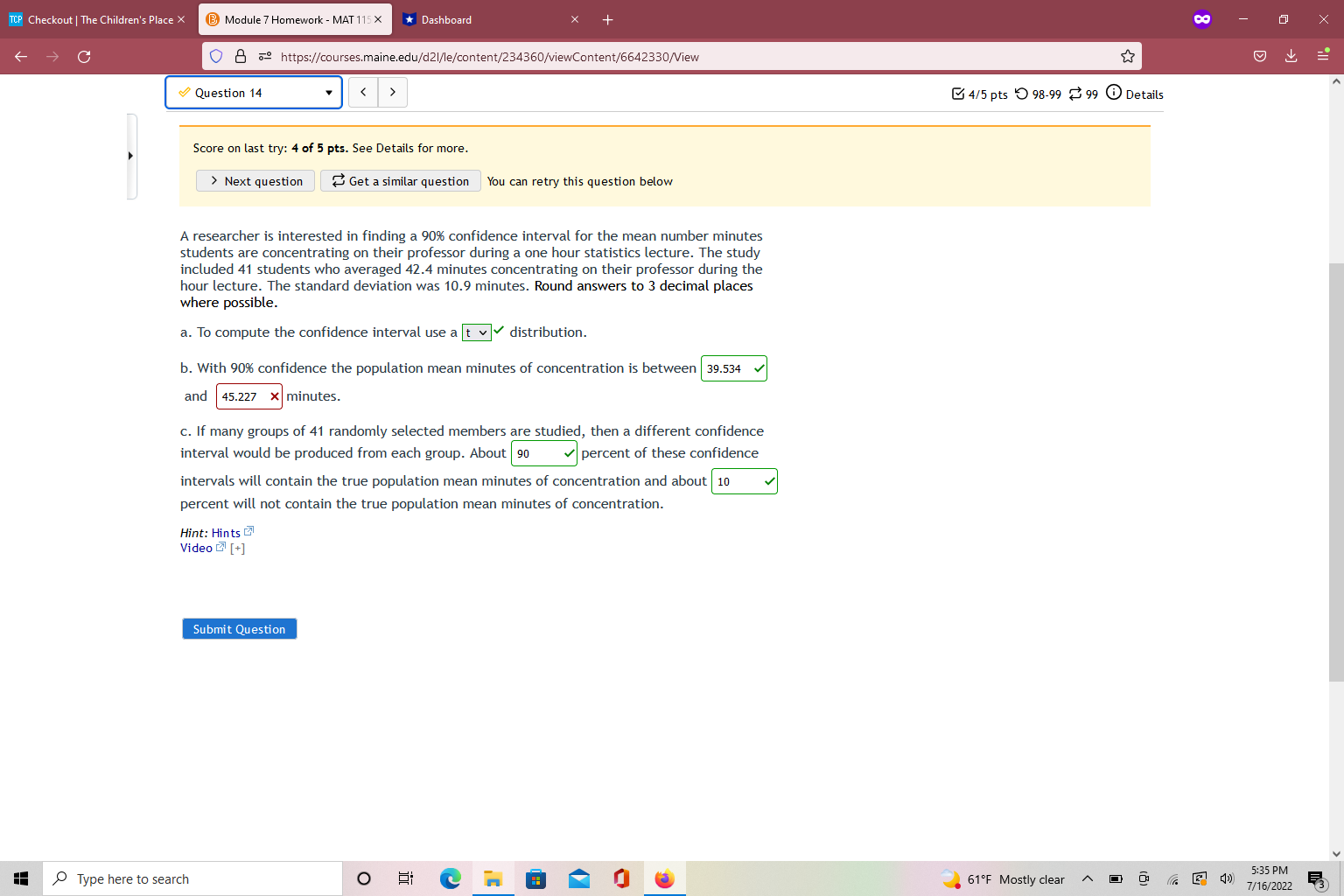
Task: Open the Firefox application menu
Action: [x=1324, y=55]
